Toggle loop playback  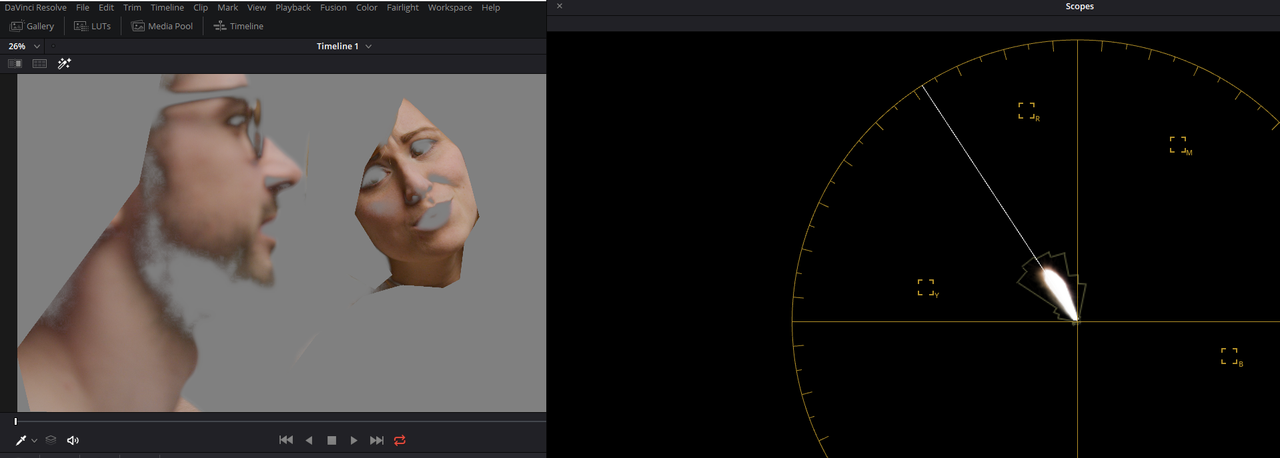[400, 440]
